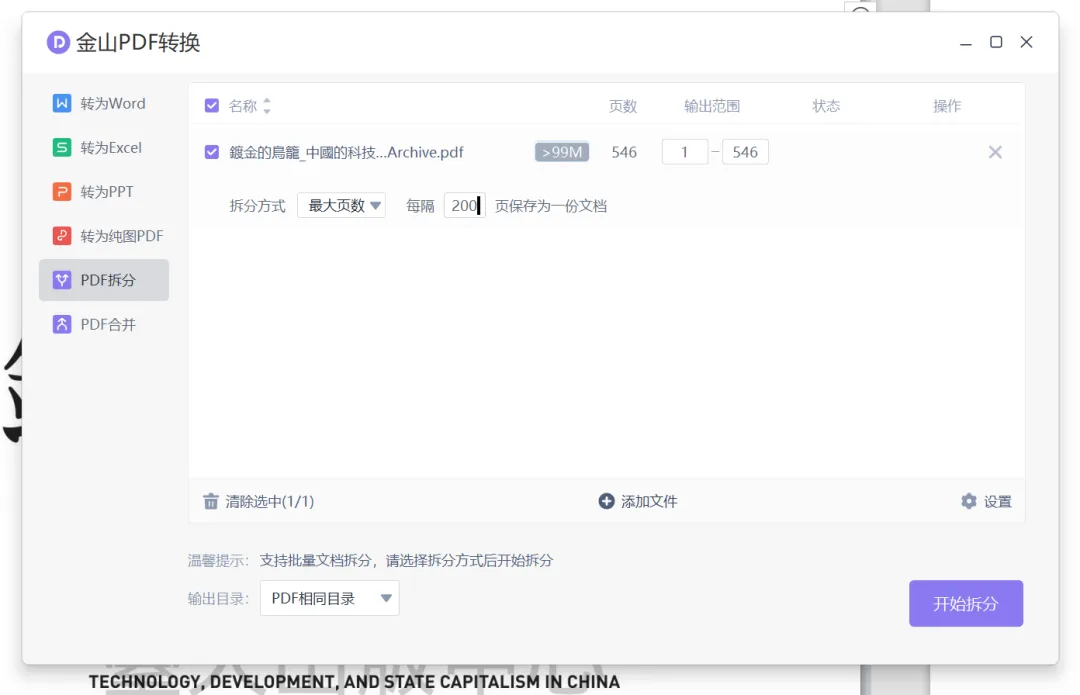Viewport: 1080px width, 695px height.
Task: Click the PDF拆分 purple split icon
Action: [x=62, y=280]
